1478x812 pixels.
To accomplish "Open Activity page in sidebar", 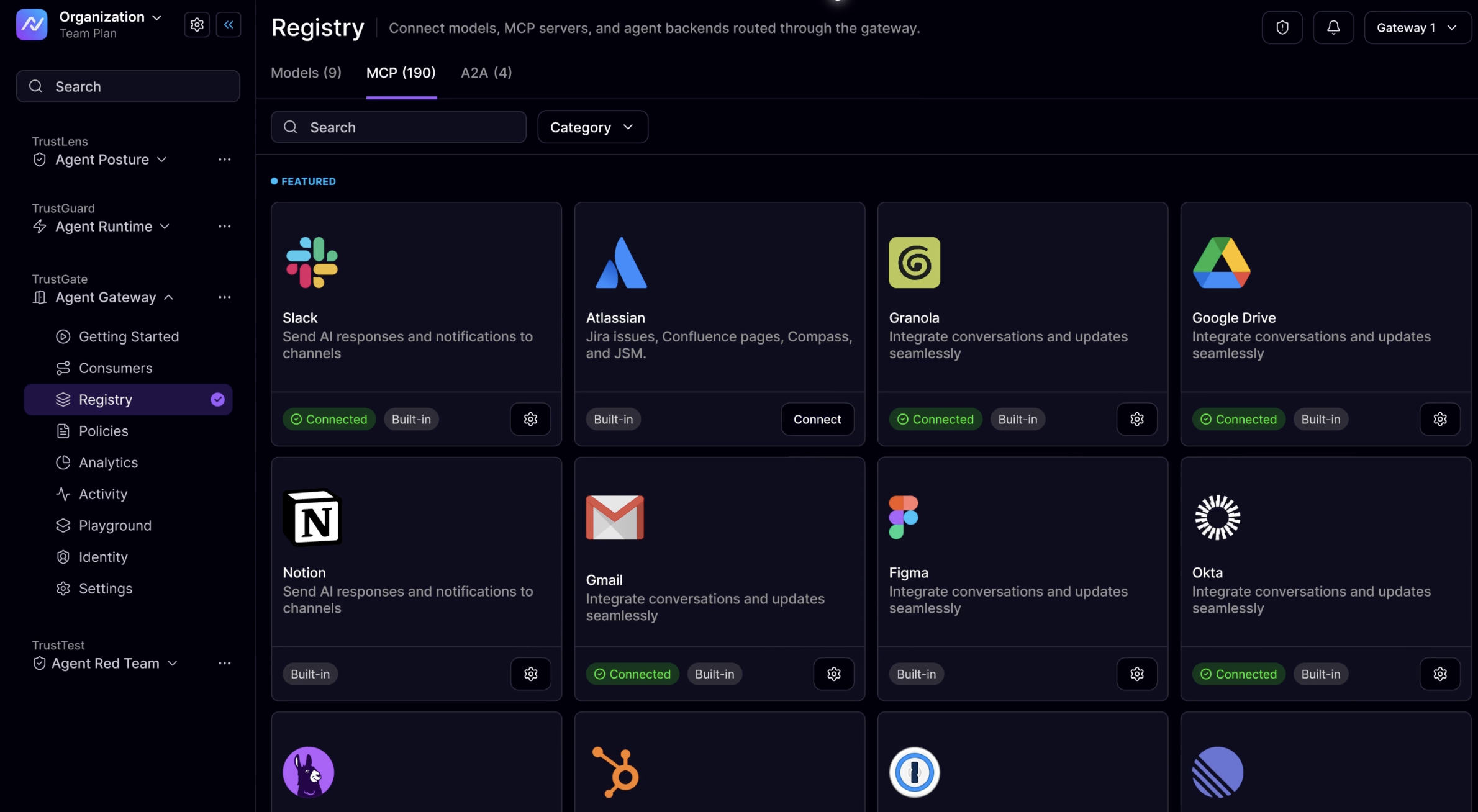I will [x=128, y=494].
